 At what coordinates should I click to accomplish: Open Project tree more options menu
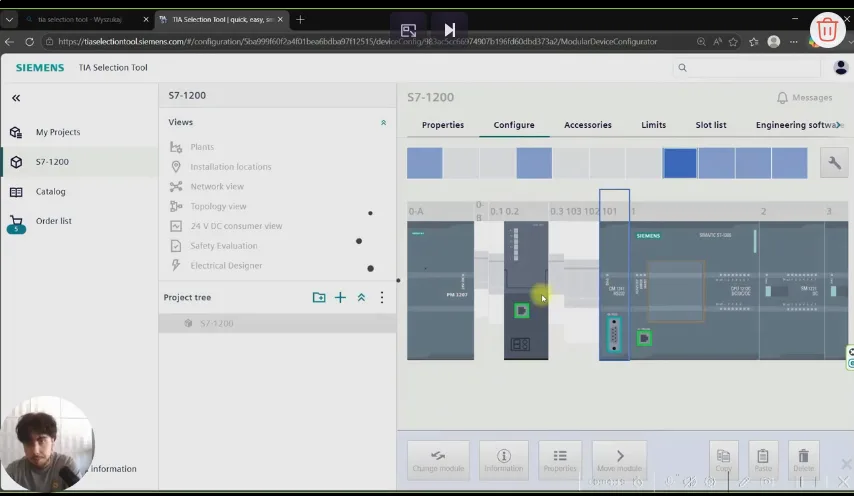(382, 297)
